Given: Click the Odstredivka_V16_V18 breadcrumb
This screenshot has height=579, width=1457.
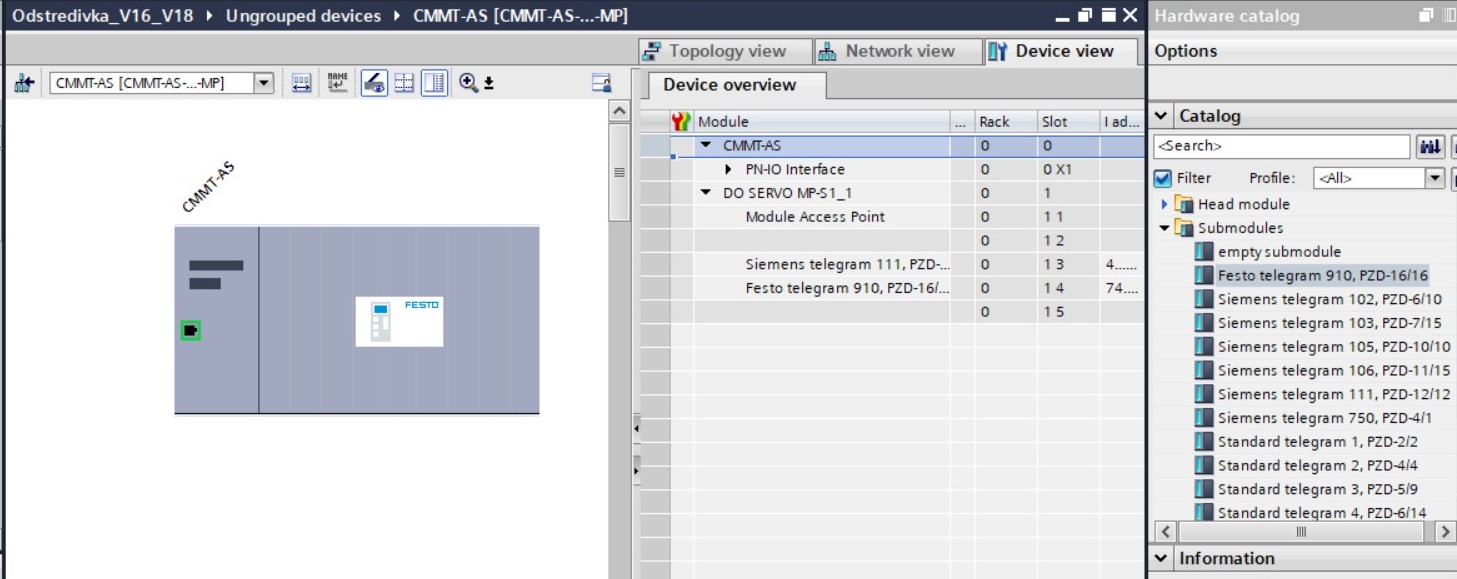Looking at the screenshot, I should (x=103, y=16).
